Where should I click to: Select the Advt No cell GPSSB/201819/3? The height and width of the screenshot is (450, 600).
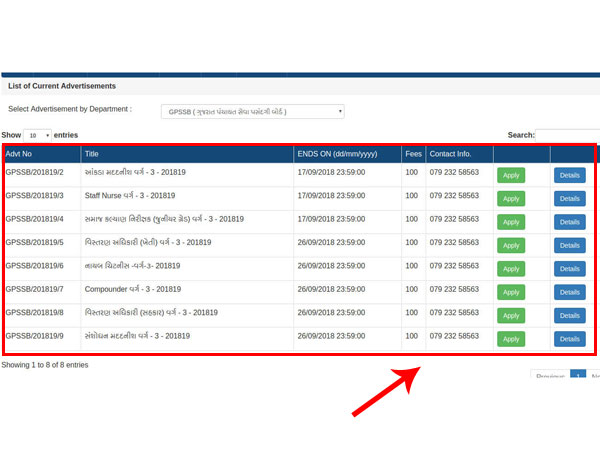34,196
